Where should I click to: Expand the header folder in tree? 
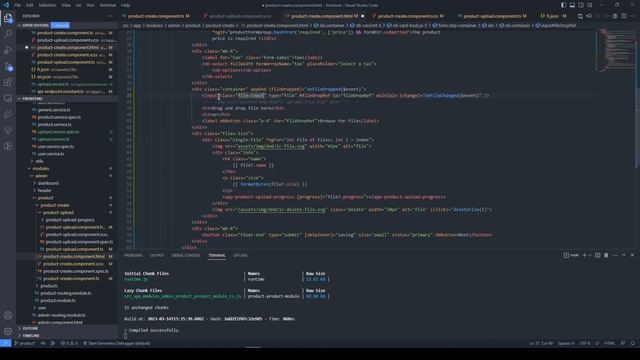(44, 191)
